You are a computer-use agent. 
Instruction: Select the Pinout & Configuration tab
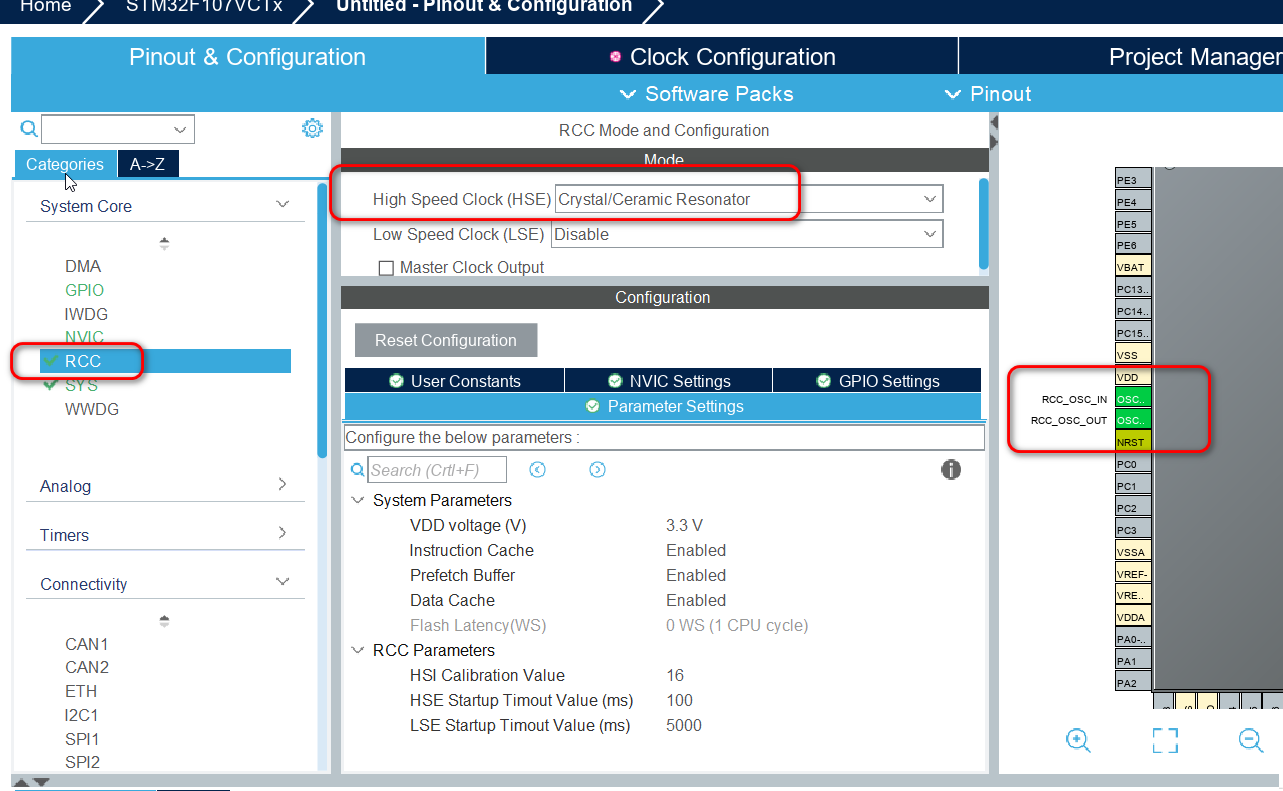pos(247,57)
